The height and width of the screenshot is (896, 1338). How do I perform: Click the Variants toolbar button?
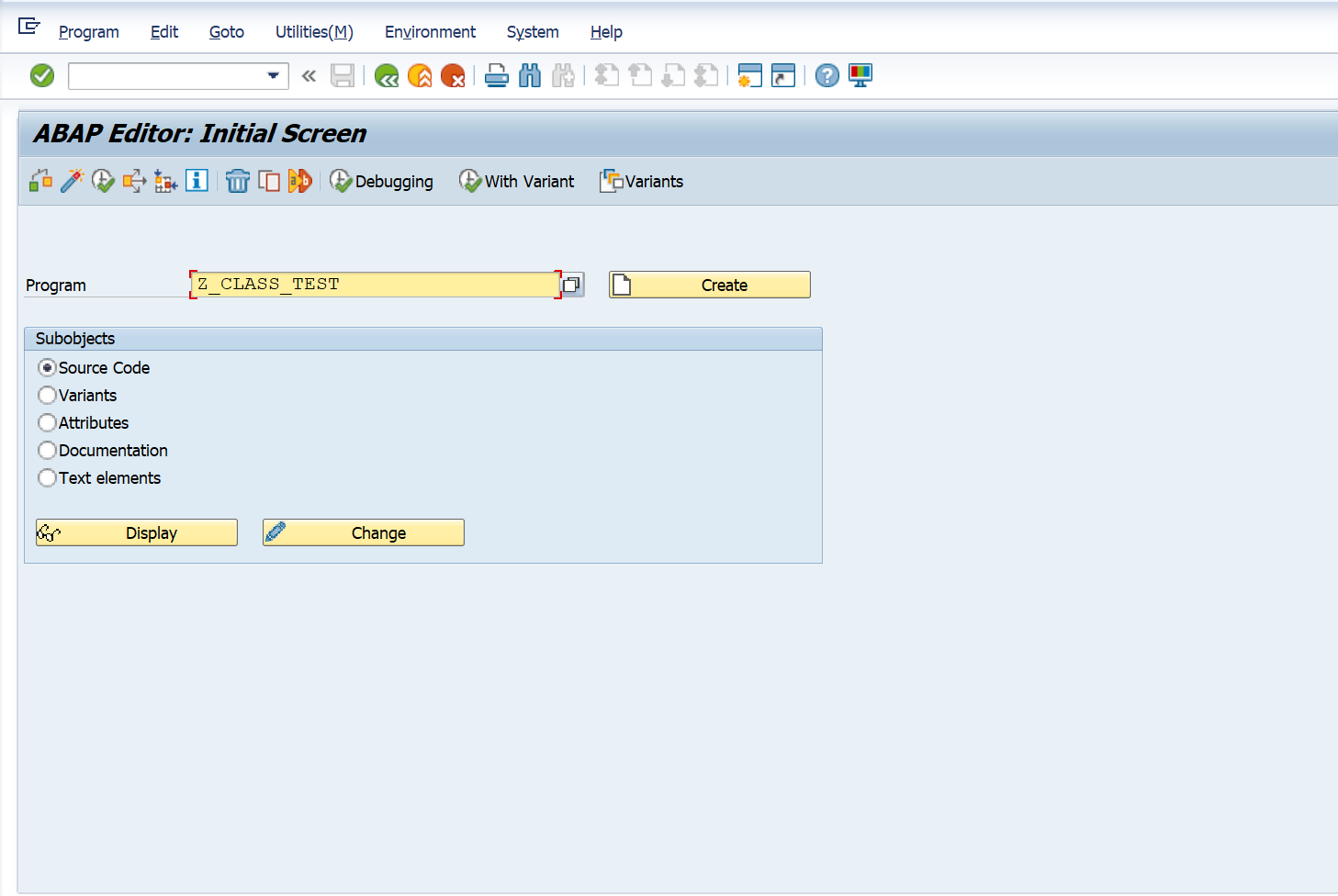pyautogui.click(x=641, y=181)
